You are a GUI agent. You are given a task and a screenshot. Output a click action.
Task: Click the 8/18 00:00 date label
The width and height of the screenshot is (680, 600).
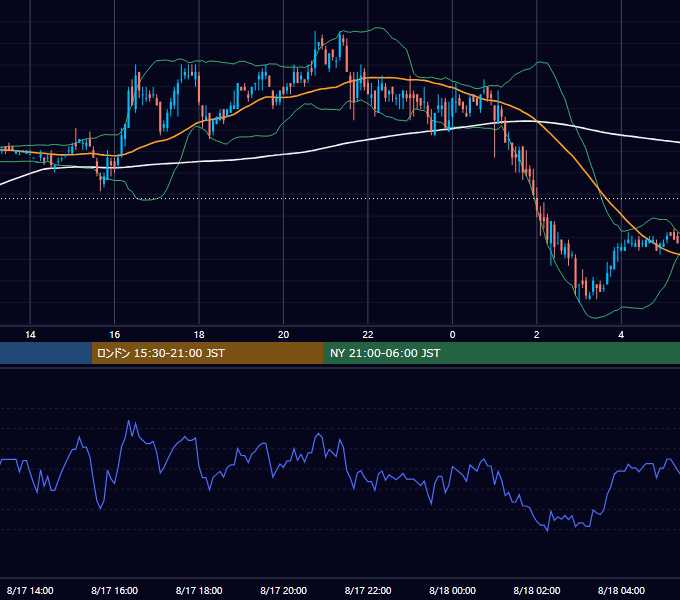[x=452, y=590]
